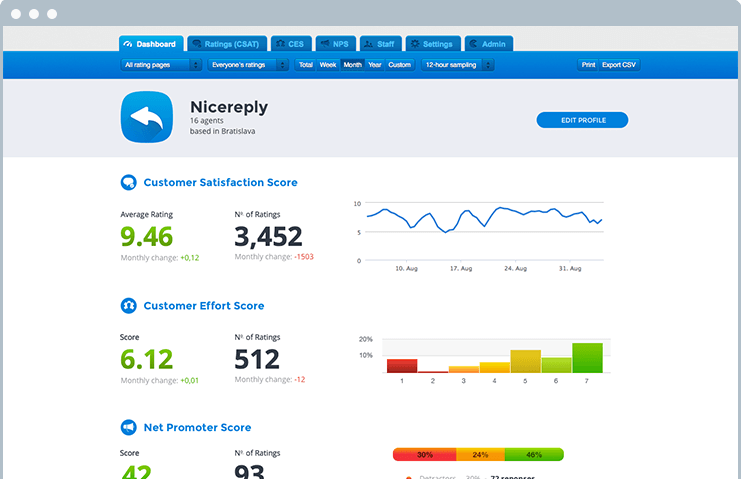Go to the NPS tab

pyautogui.click(x=336, y=44)
